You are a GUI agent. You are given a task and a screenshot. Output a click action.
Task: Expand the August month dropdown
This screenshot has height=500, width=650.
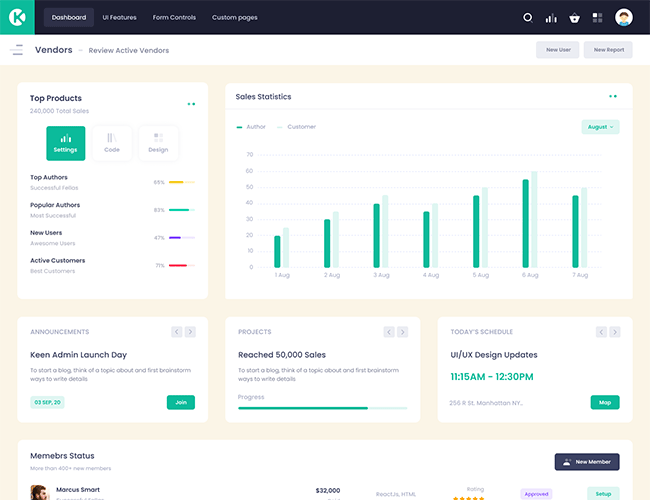(x=600, y=127)
